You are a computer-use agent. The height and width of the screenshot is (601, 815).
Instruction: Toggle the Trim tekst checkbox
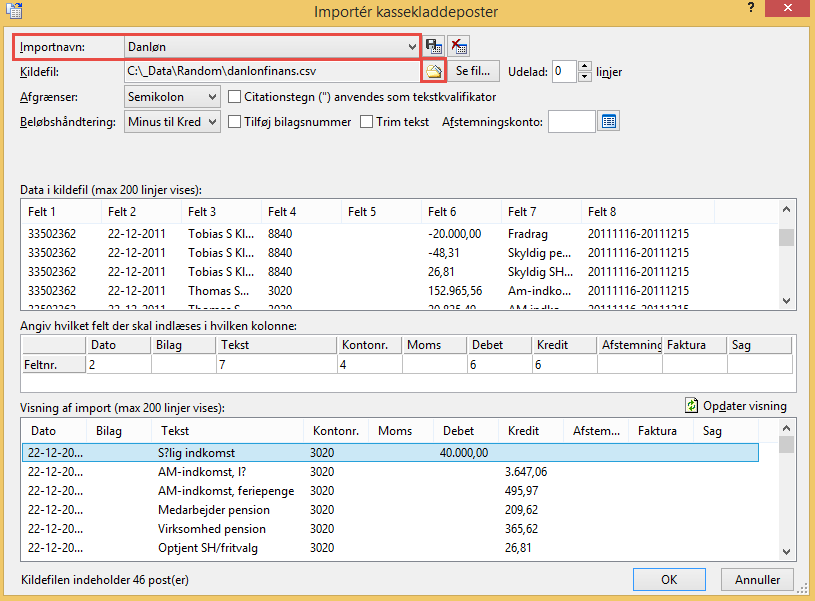click(367, 122)
